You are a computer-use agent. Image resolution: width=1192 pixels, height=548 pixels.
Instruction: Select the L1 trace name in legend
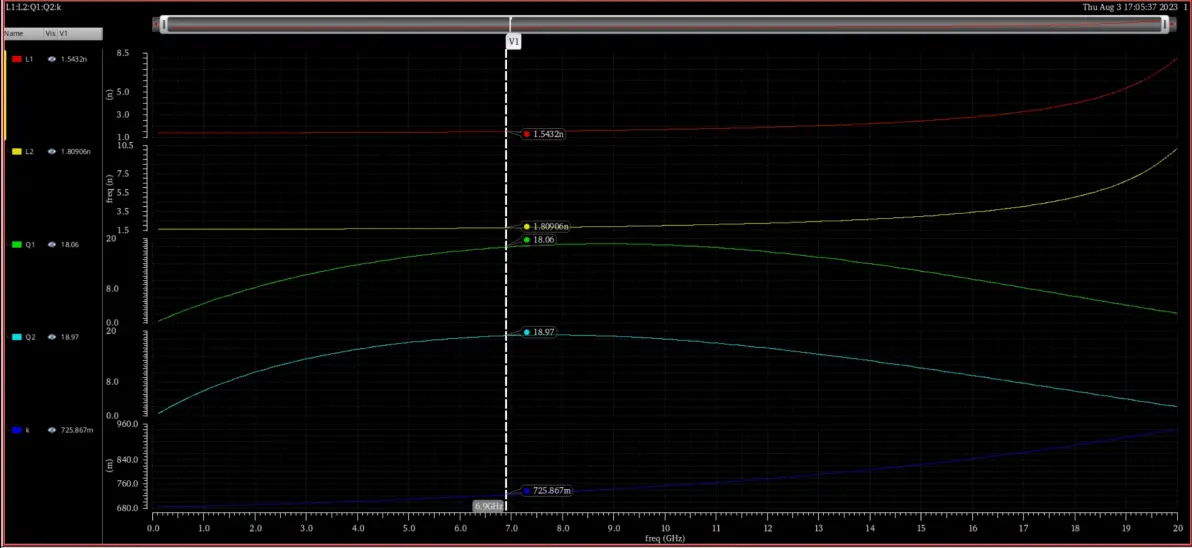click(x=30, y=59)
